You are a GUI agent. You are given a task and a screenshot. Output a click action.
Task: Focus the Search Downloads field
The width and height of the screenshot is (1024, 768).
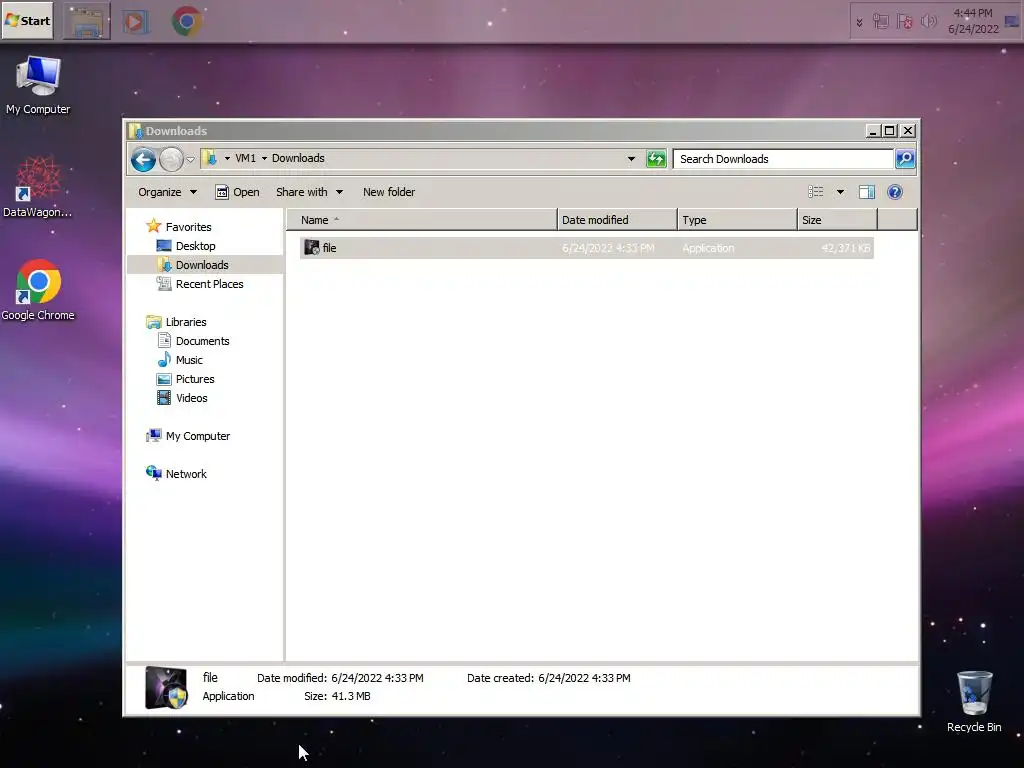(782, 159)
